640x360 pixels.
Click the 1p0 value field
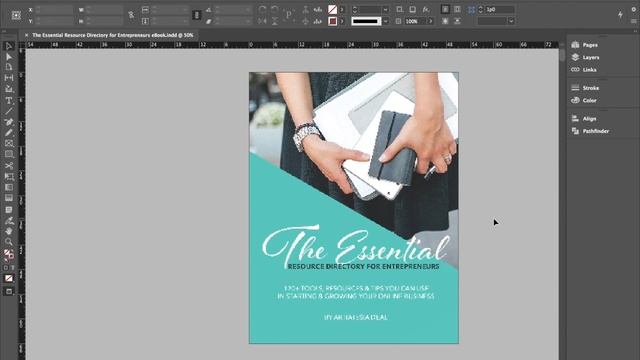click(x=500, y=9)
